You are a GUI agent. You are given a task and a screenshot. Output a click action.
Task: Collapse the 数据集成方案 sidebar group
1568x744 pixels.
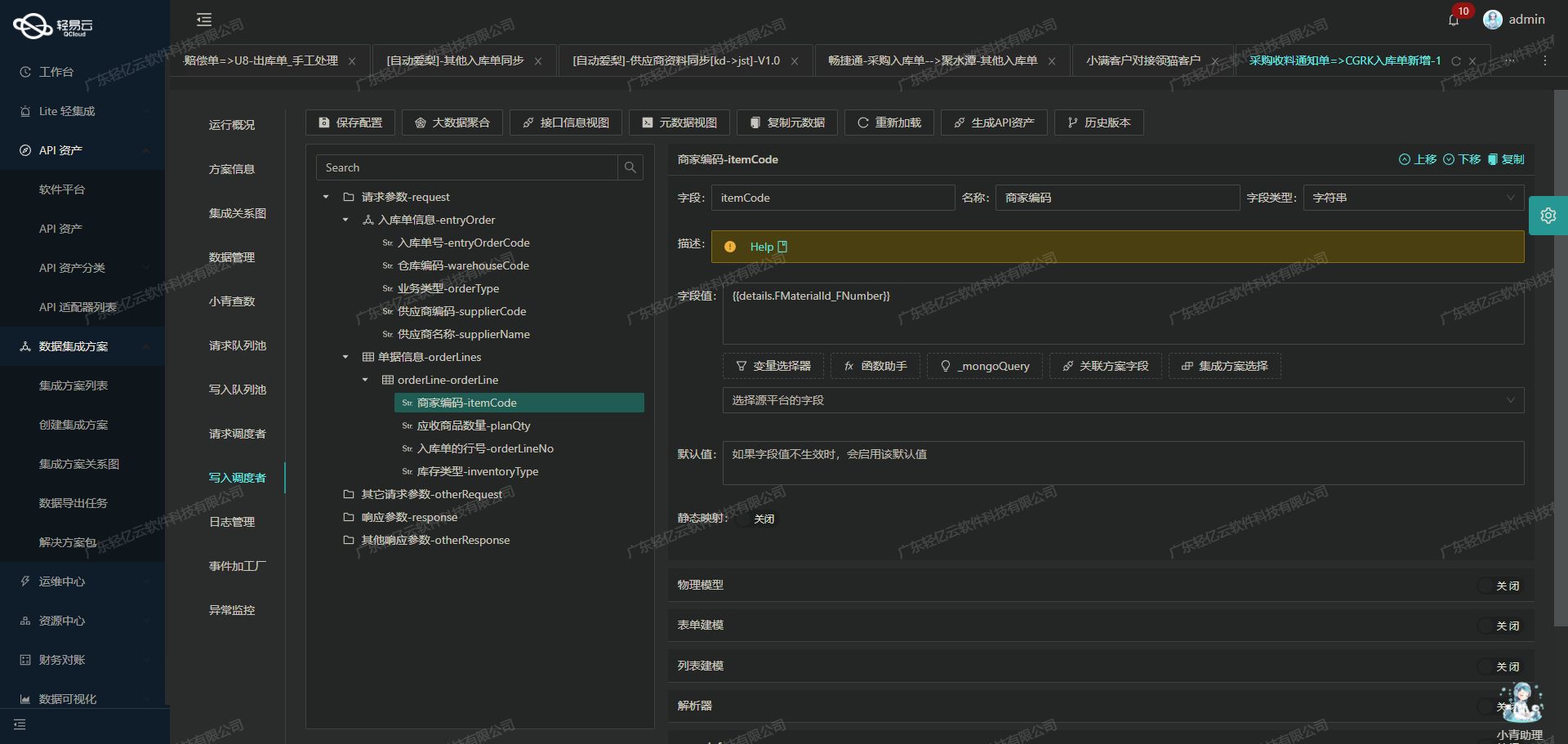click(x=82, y=346)
